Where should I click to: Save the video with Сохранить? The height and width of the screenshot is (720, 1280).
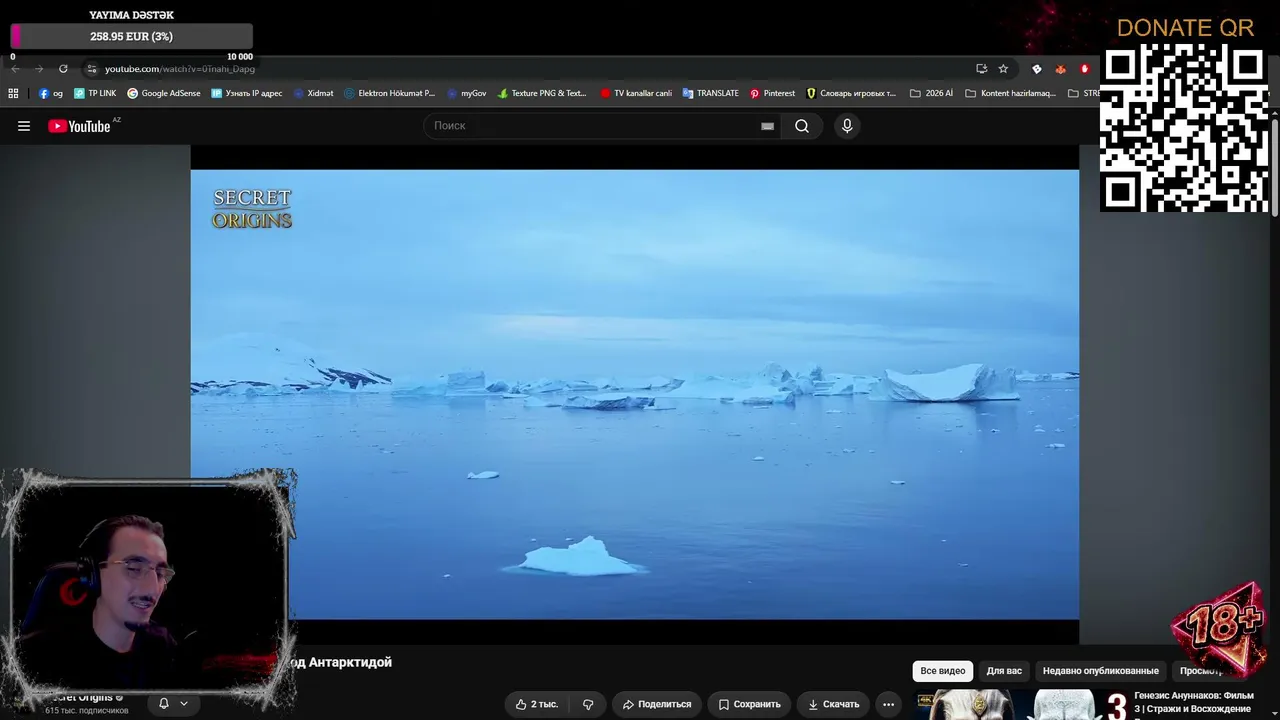point(749,704)
